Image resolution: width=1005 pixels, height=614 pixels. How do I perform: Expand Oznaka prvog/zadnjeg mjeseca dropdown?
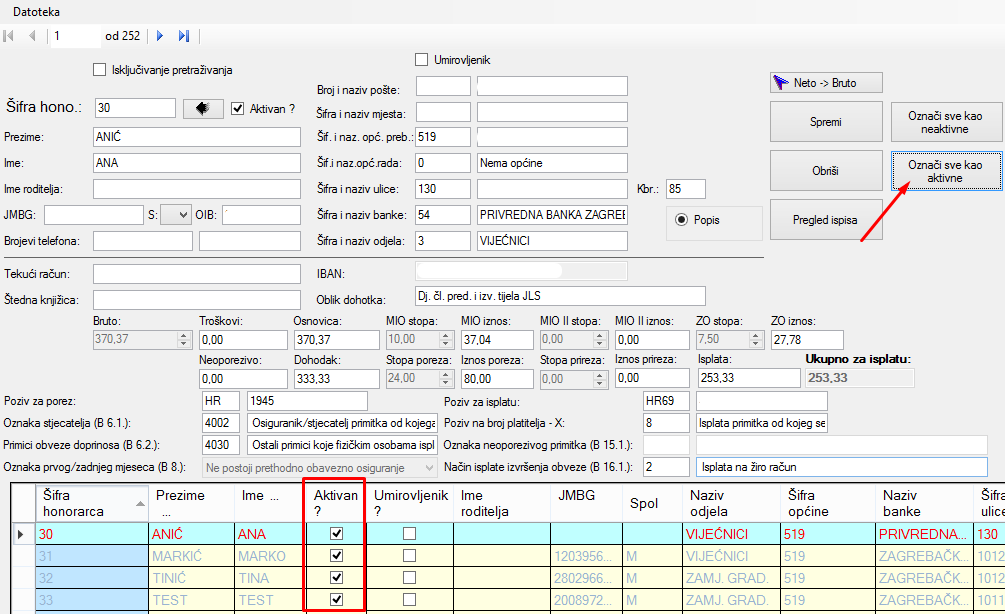tap(429, 468)
